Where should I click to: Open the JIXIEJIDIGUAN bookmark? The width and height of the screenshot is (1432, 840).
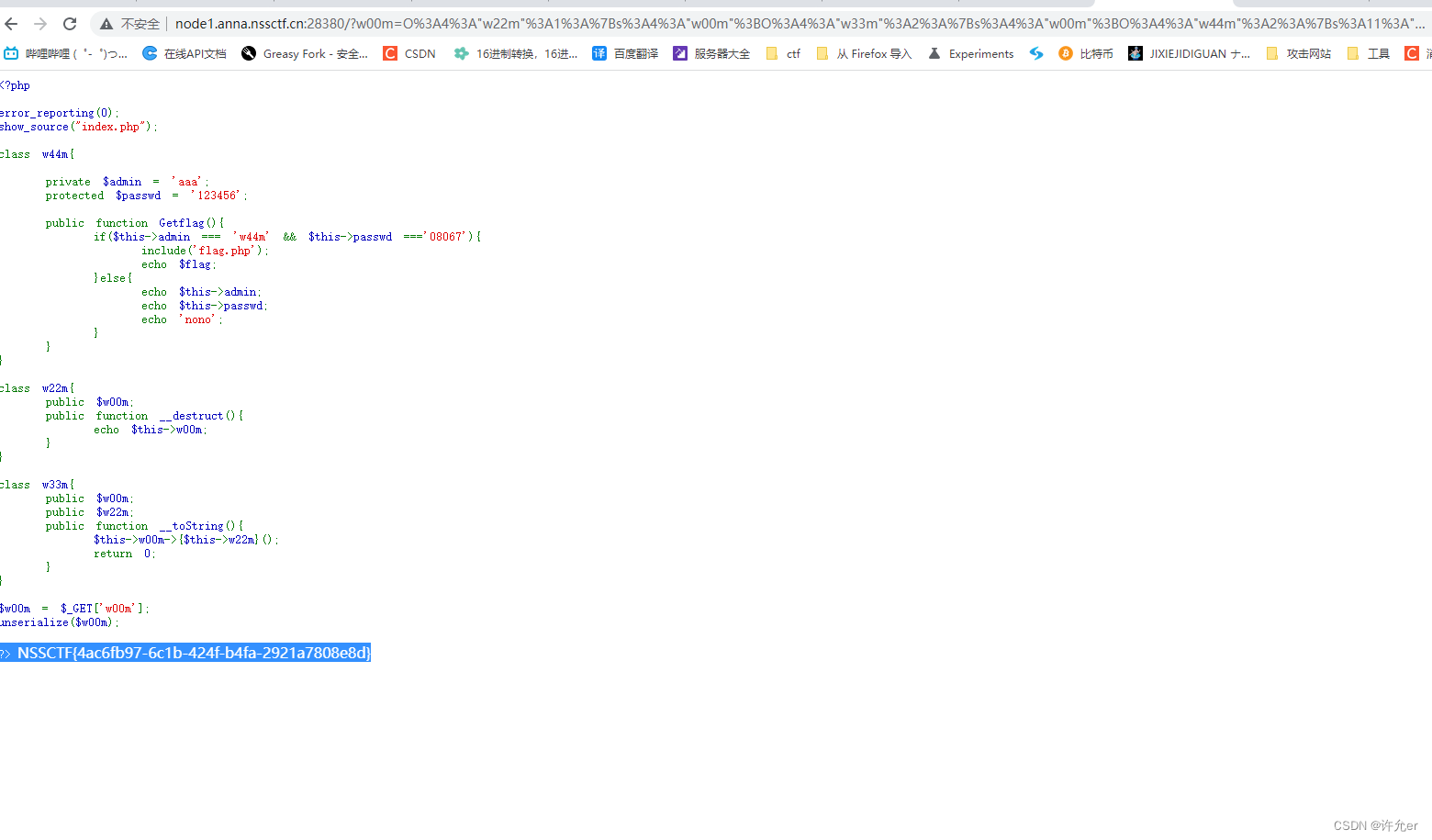(x=1189, y=54)
